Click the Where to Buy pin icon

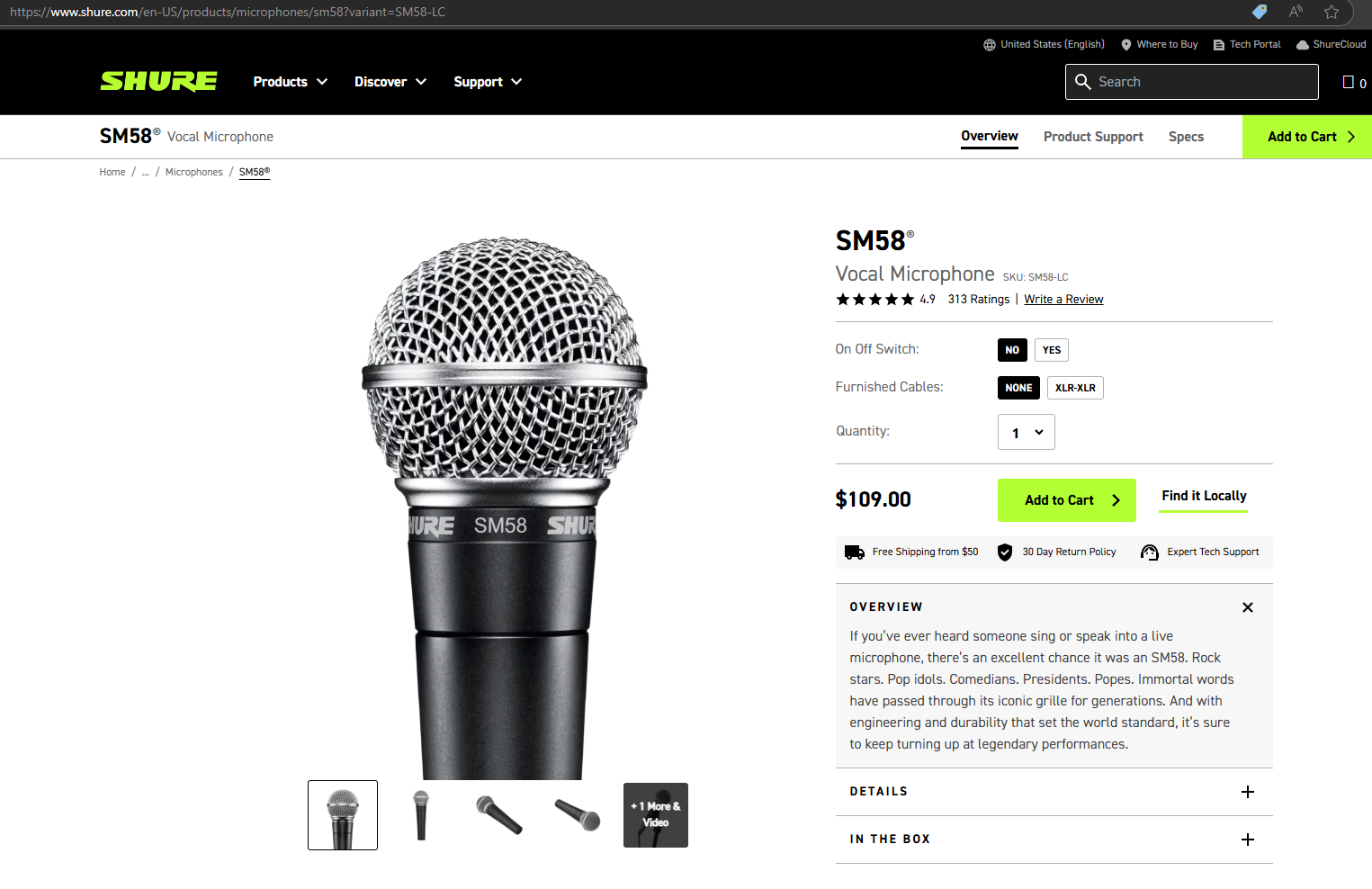(1125, 45)
